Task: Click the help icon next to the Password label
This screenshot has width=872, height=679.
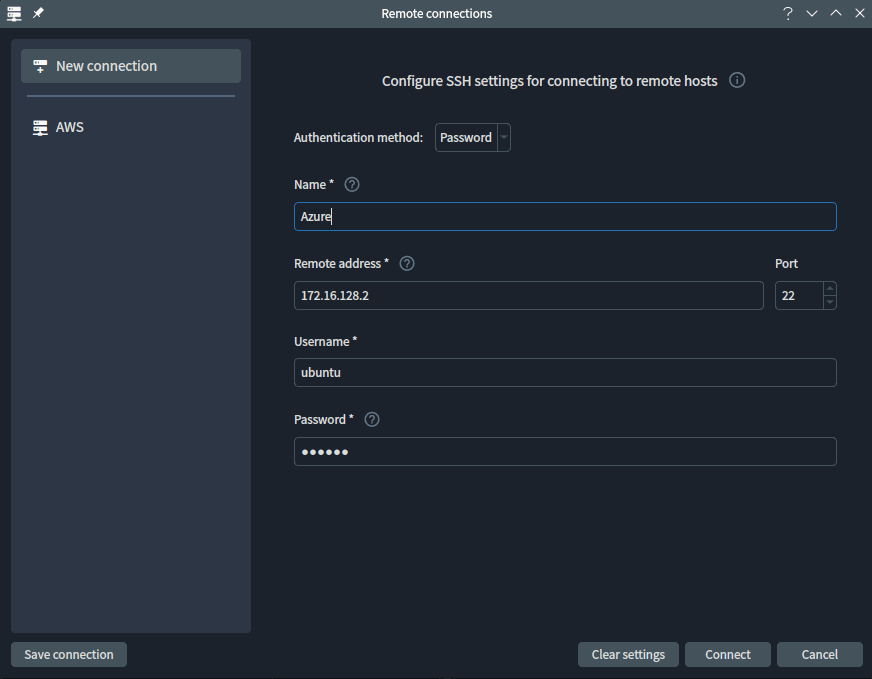Action: point(371,419)
